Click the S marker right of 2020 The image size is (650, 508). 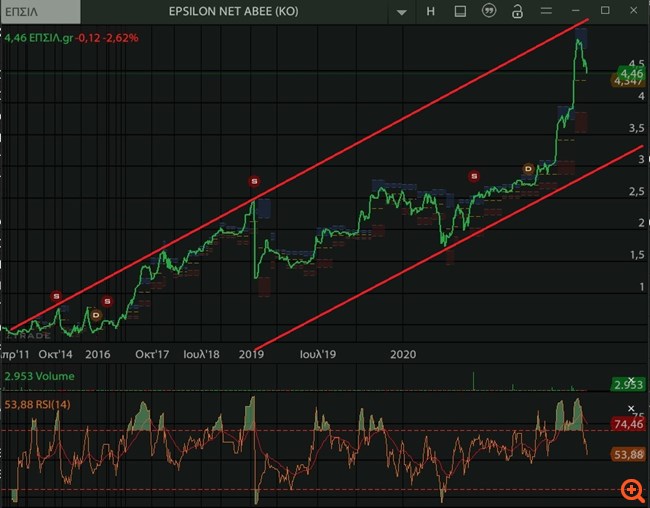point(474,176)
